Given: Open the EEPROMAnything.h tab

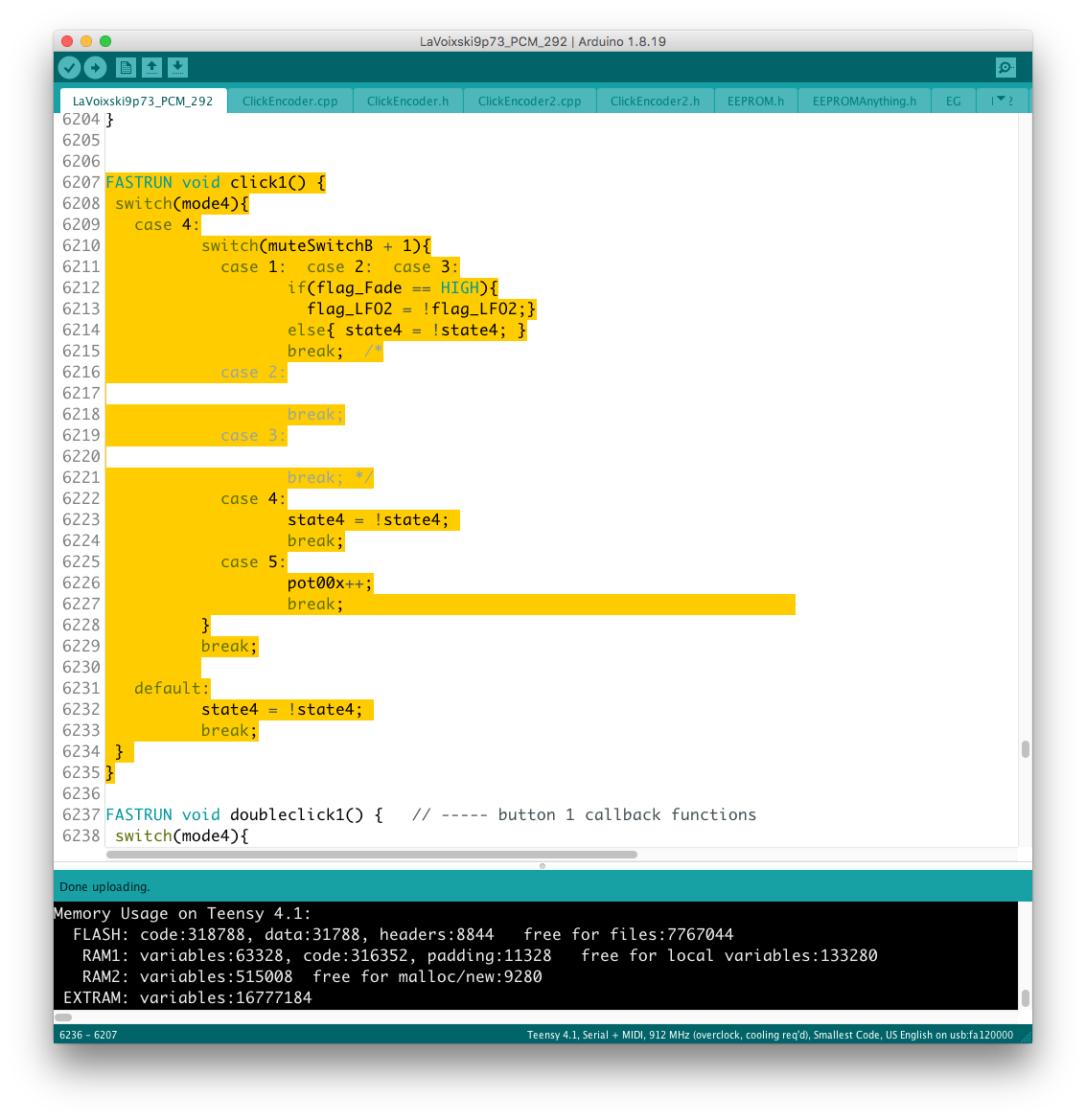Looking at the screenshot, I should tap(864, 101).
